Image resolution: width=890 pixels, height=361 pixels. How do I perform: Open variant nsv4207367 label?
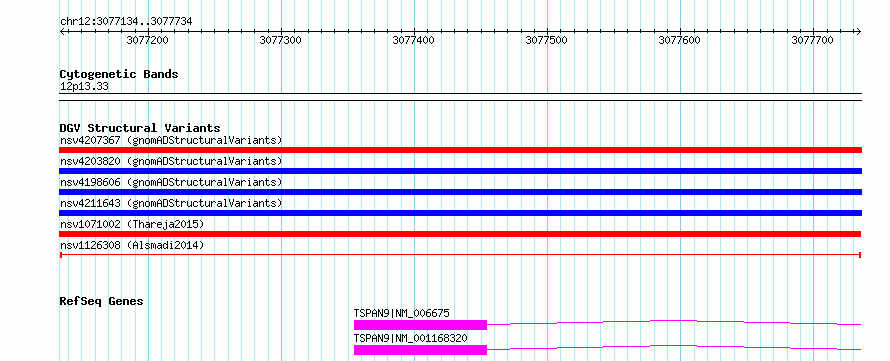click(171, 140)
